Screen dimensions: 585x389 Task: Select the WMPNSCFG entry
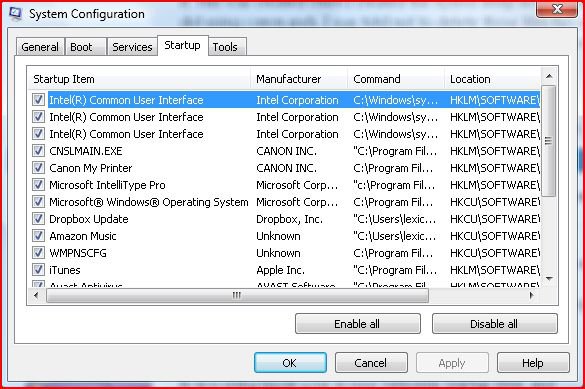(x=78, y=253)
